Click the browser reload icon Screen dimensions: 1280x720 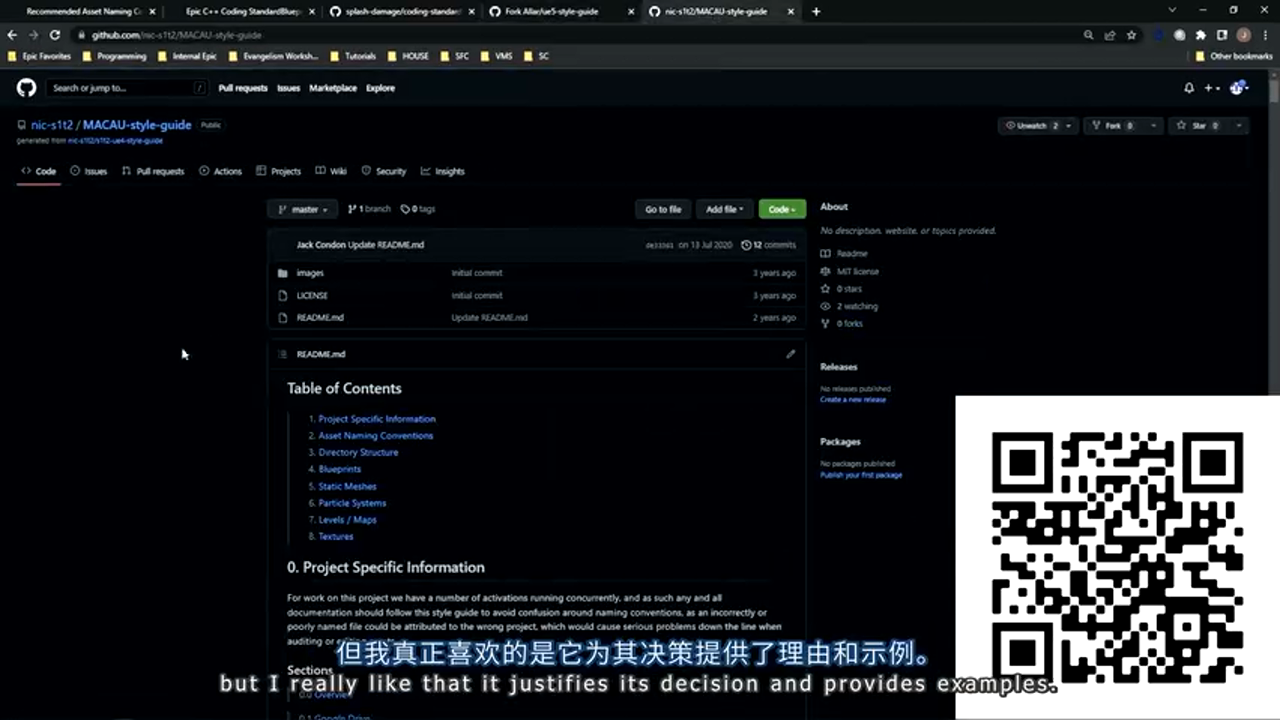click(x=55, y=35)
